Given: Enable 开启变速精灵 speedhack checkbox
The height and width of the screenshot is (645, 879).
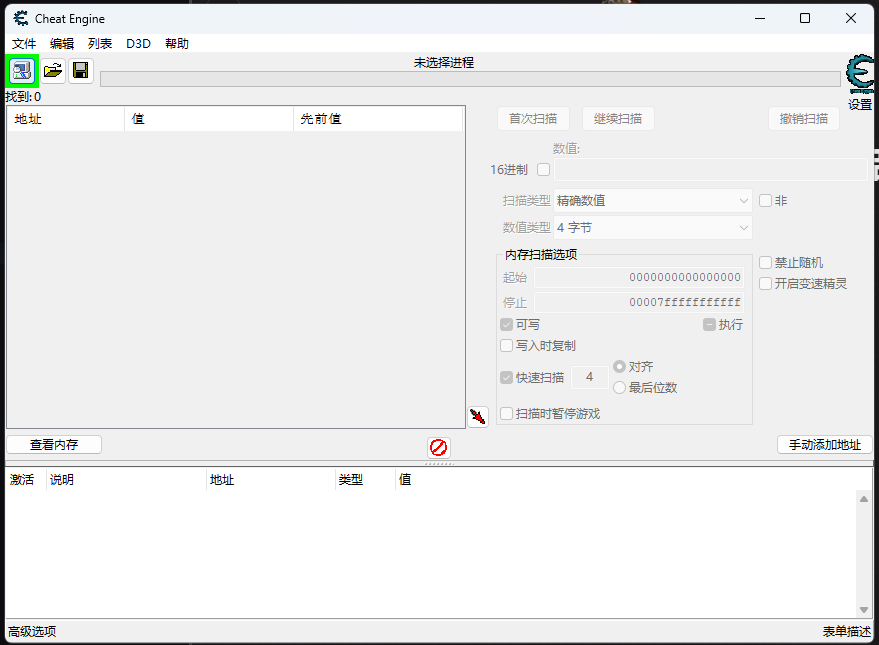Looking at the screenshot, I should (765, 283).
